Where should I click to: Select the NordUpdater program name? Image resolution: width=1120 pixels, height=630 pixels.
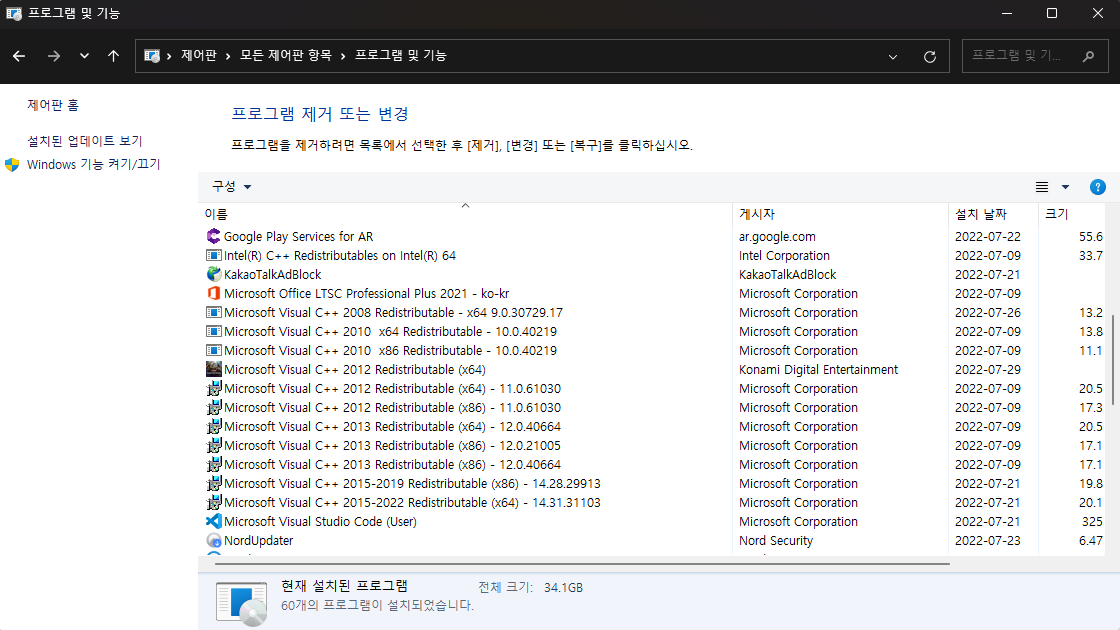259,541
